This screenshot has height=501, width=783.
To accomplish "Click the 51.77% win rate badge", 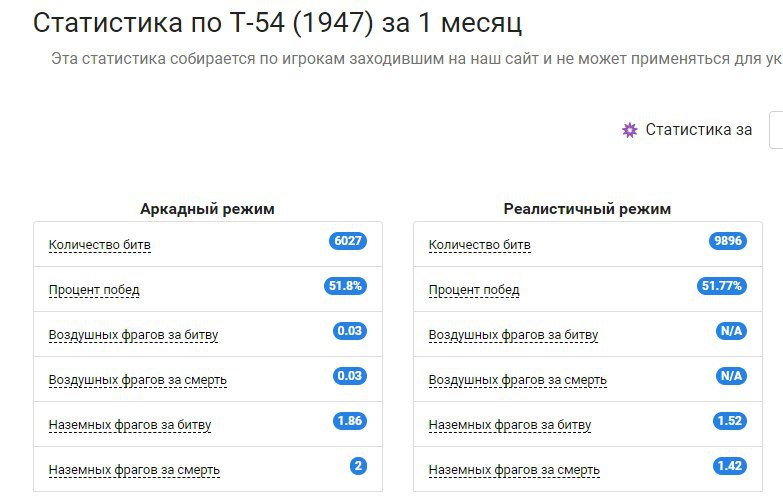I will (x=722, y=286).
